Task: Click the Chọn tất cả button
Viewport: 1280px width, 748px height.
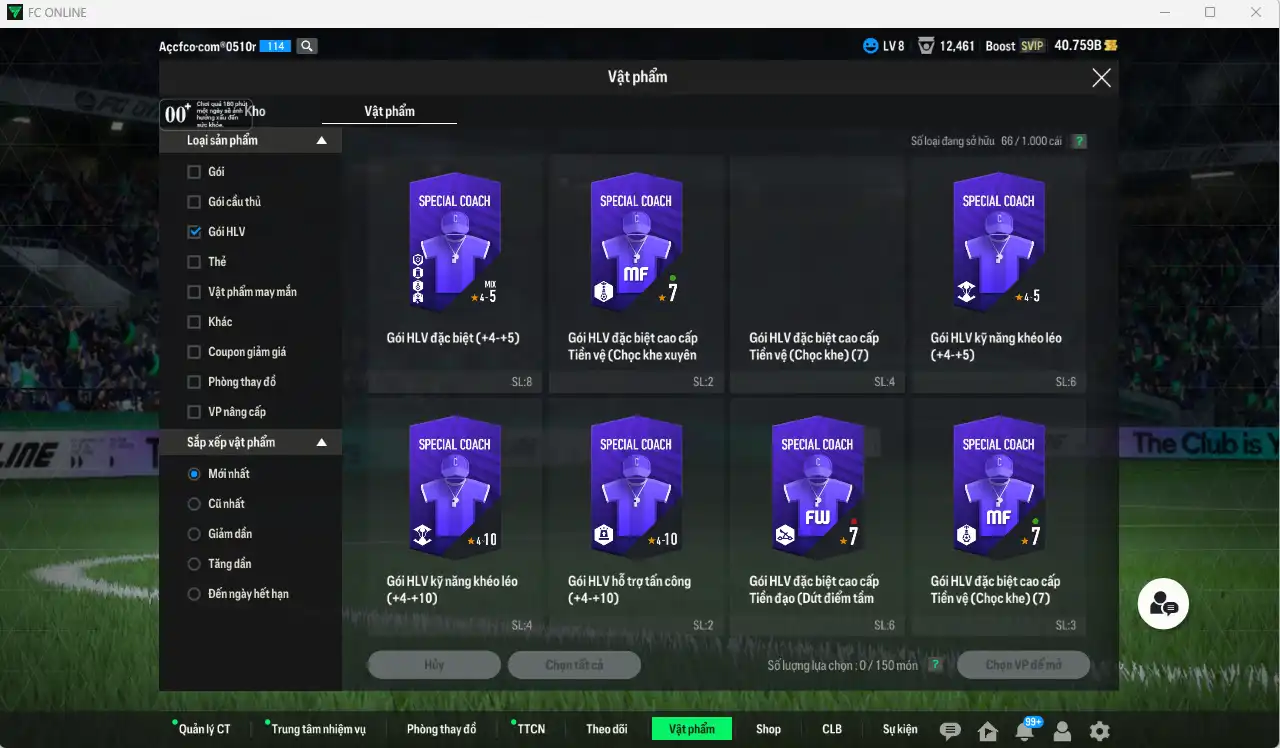Action: point(574,665)
